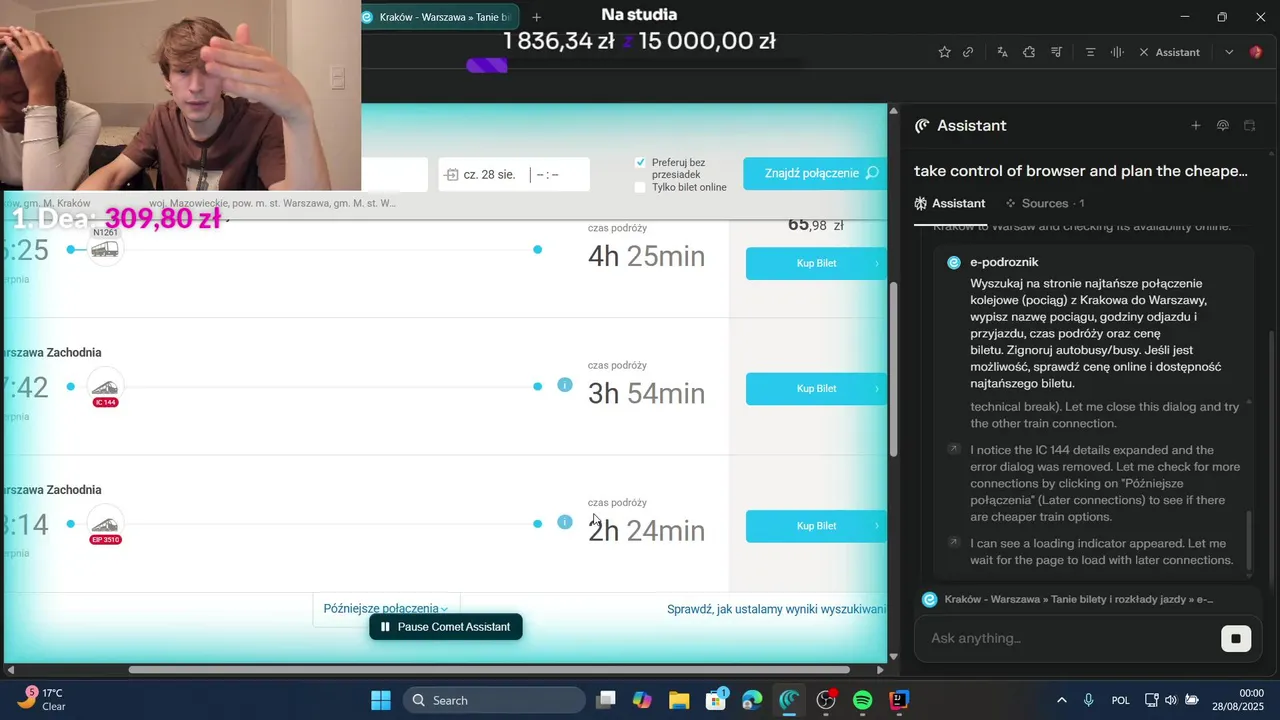This screenshot has height=720, width=1280.
Task: Start a new Assistant chat with plus
Action: 1195,126
